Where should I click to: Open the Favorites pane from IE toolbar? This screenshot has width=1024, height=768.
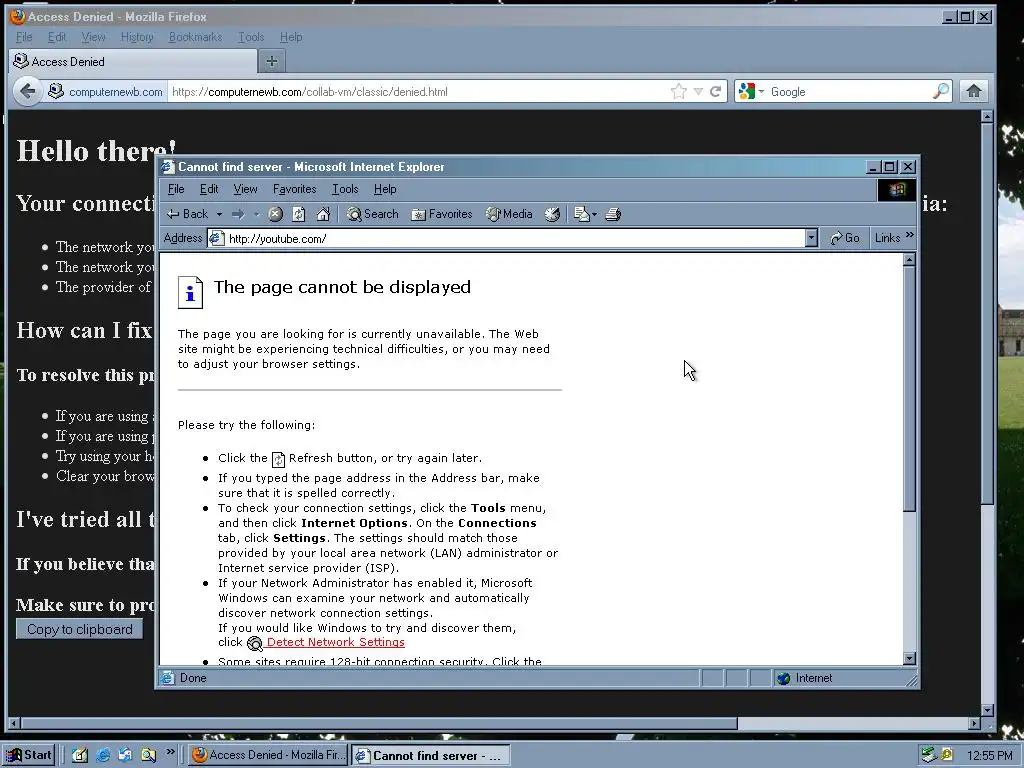tap(441, 214)
